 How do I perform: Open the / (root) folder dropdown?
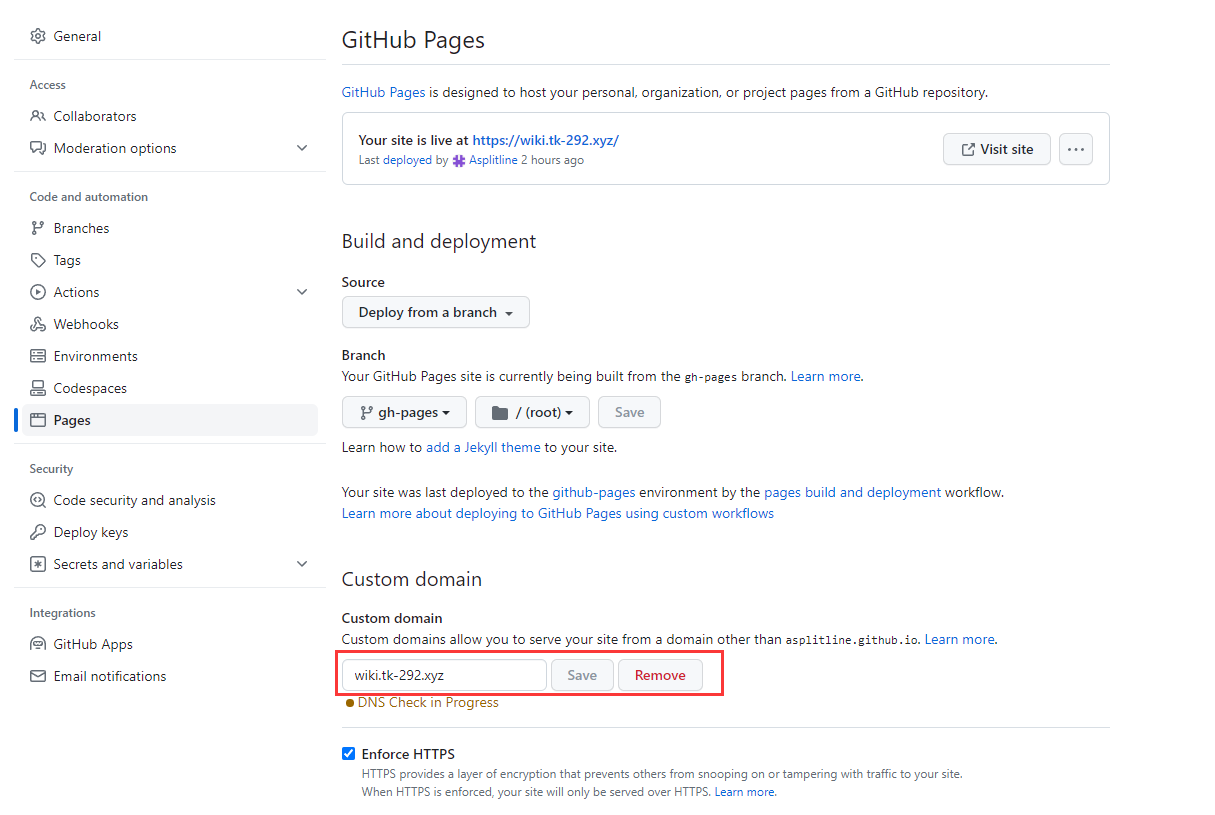coord(532,412)
